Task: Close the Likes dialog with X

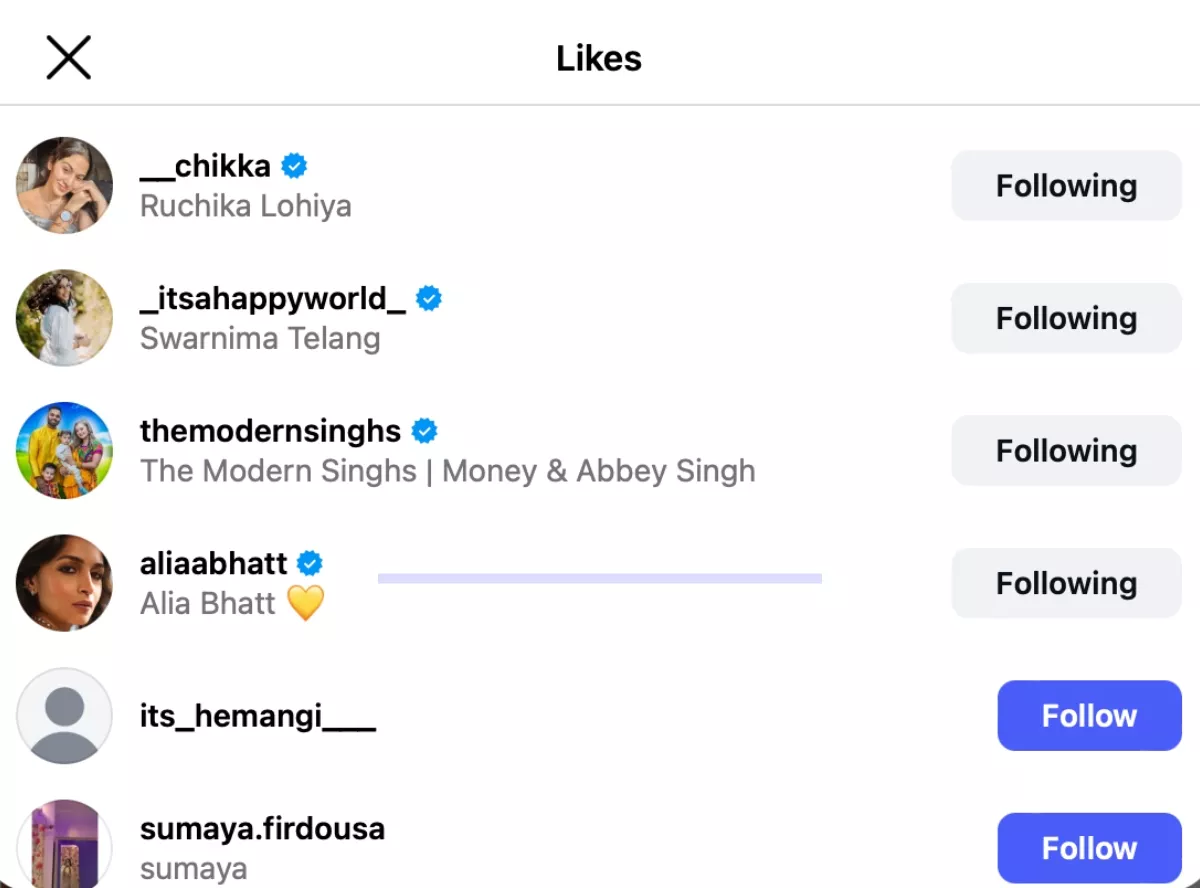Action: point(68,58)
